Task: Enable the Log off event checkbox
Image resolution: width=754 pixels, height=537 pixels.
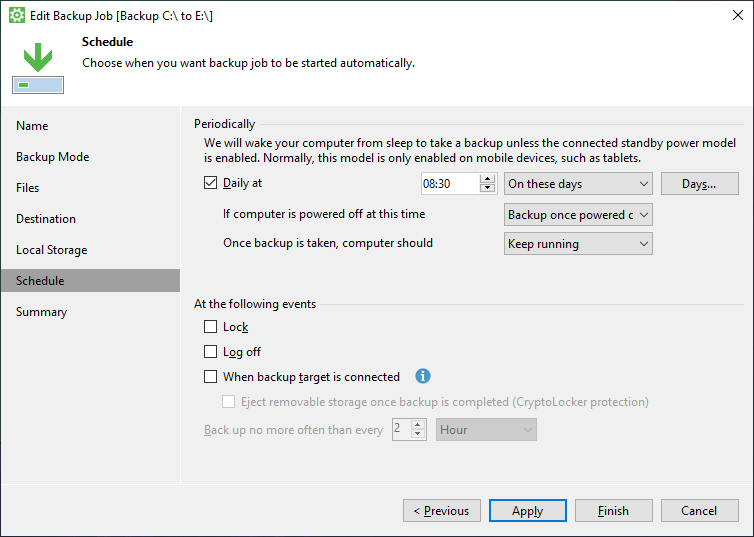Action: 210,352
